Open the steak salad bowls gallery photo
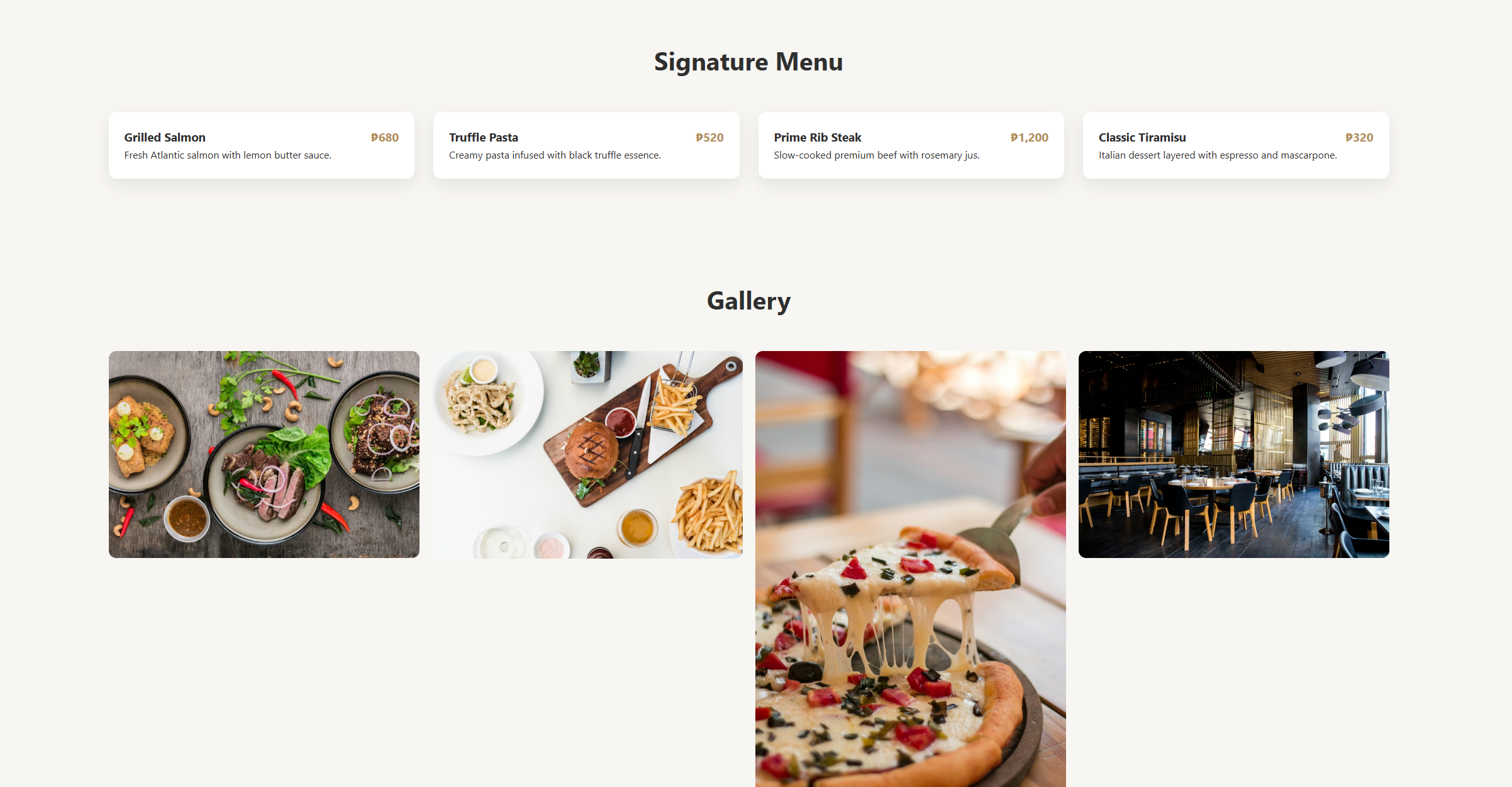This screenshot has width=1512, height=787. click(x=264, y=454)
